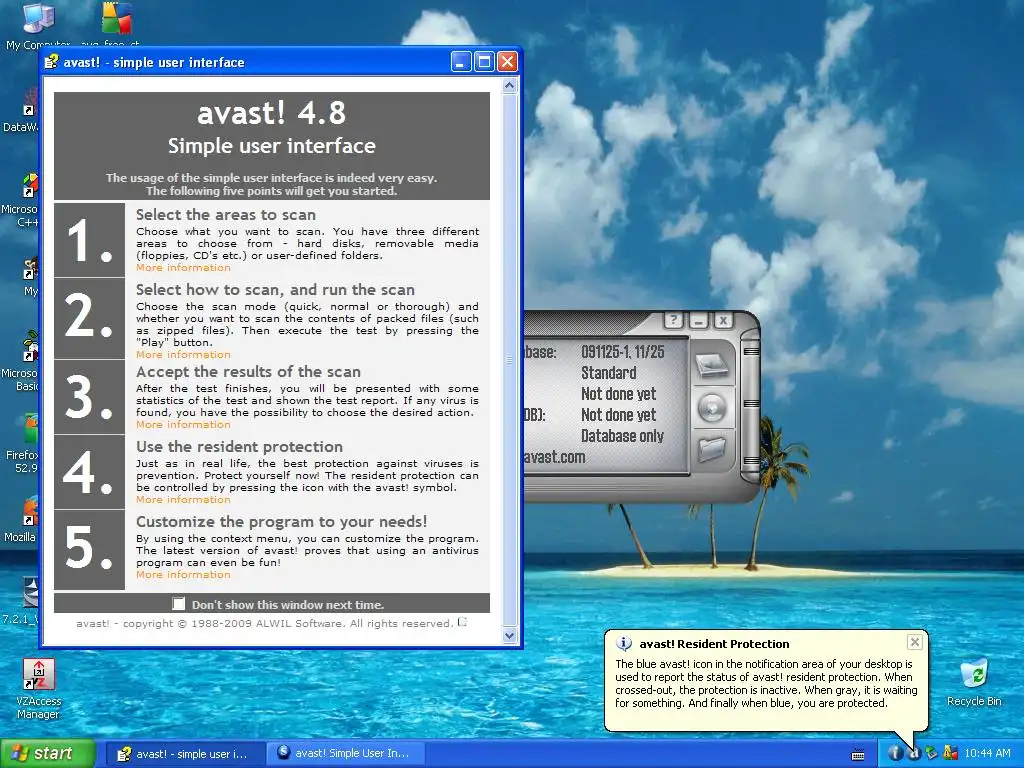
Task: Click 'More information' under Select the areas to scan
Action: coord(183,268)
